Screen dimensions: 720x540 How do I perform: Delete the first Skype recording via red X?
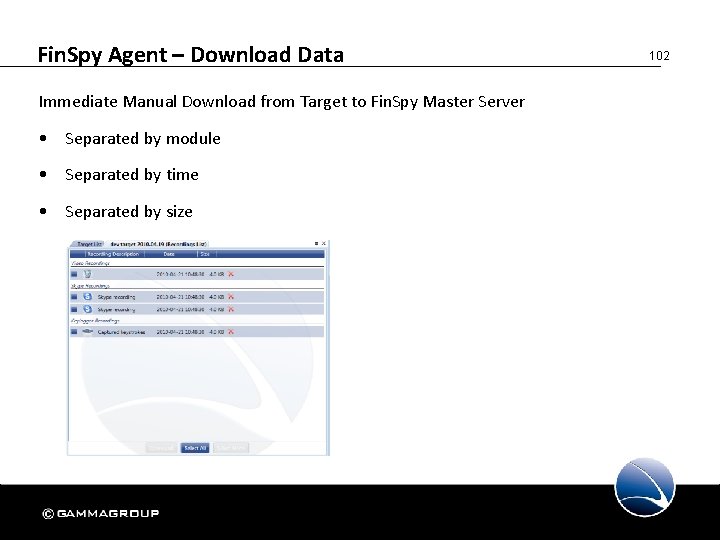click(x=231, y=297)
